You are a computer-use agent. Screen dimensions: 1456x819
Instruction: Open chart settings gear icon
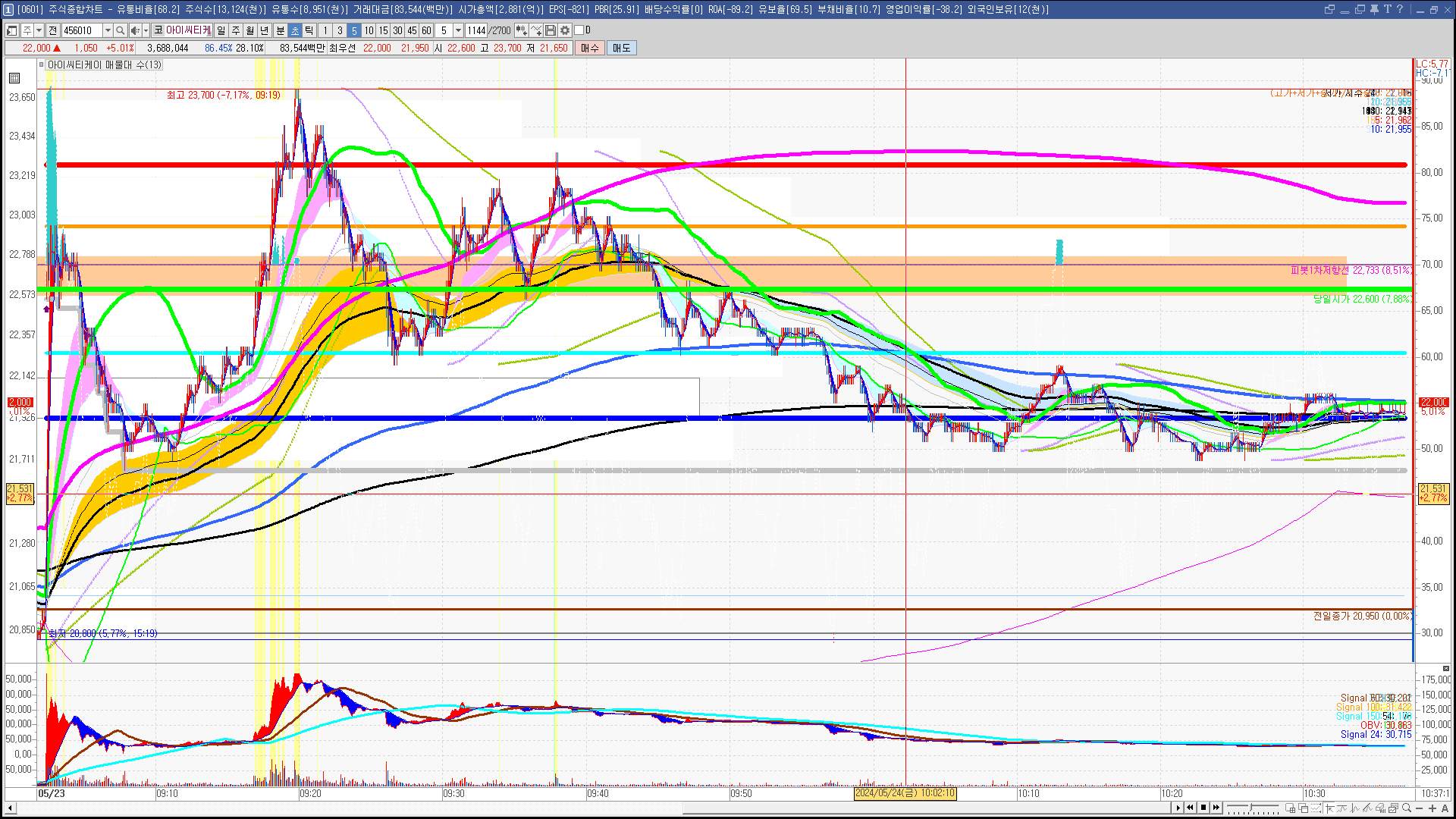point(565,30)
